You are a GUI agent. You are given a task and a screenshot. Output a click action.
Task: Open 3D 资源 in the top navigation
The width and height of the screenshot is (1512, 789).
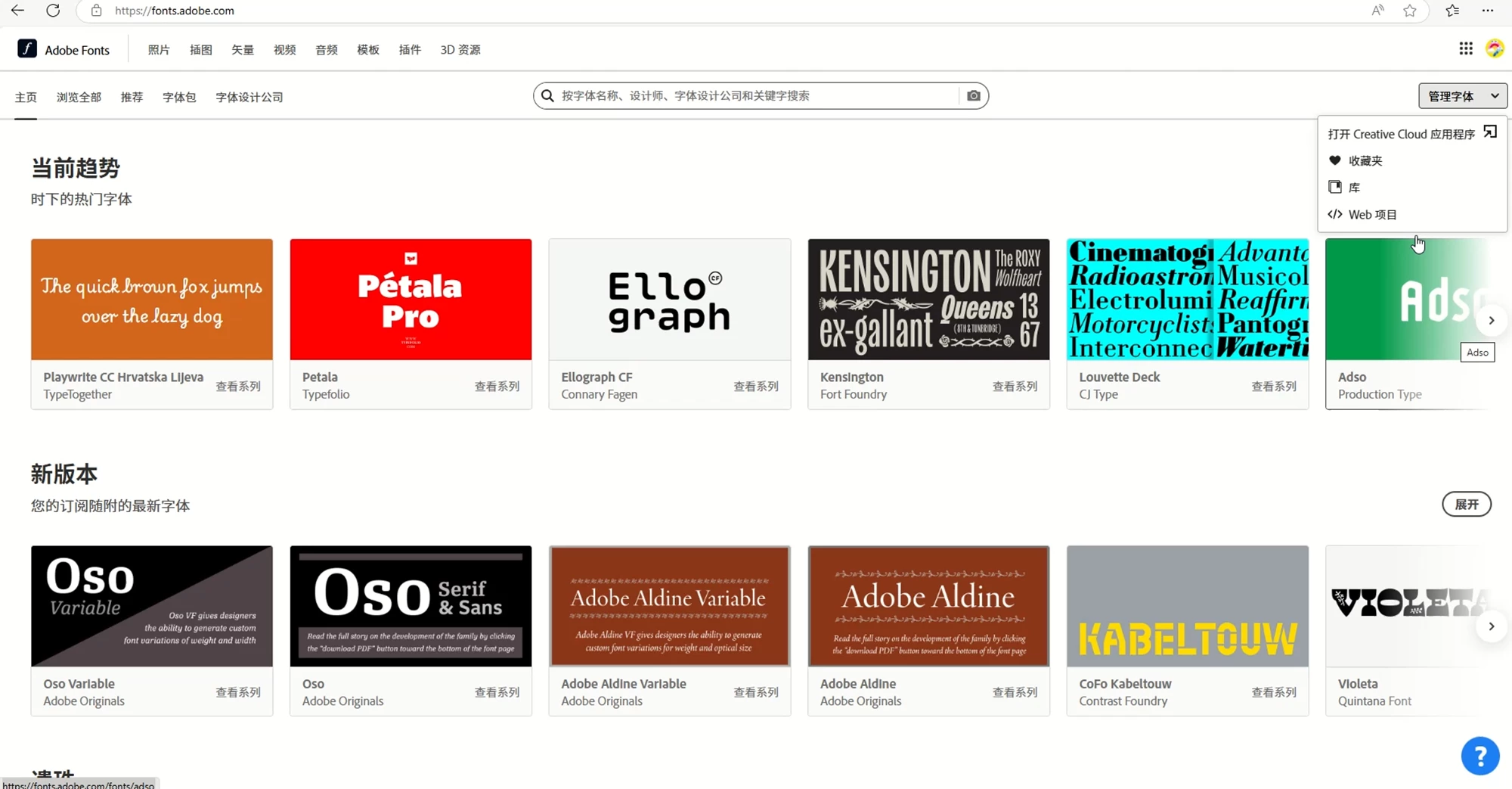pyautogui.click(x=460, y=50)
